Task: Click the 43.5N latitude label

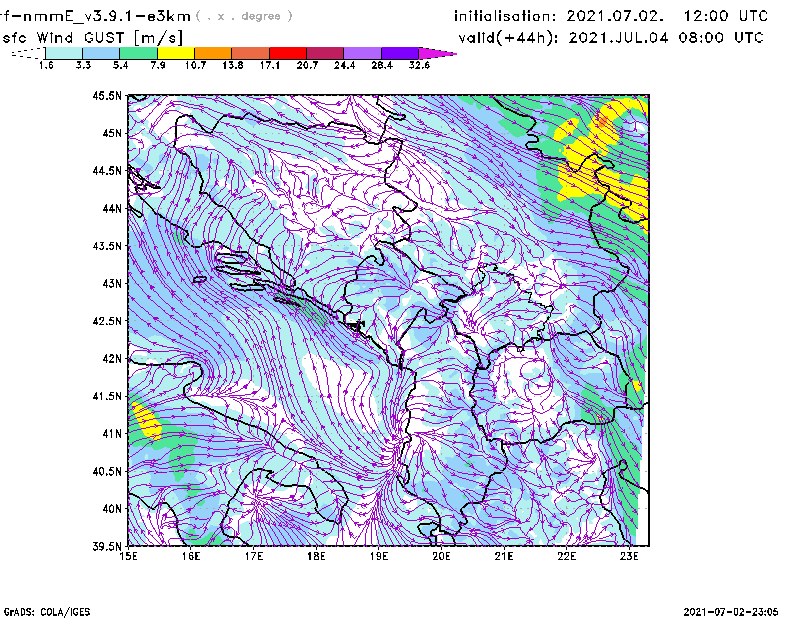Action: click(x=107, y=246)
